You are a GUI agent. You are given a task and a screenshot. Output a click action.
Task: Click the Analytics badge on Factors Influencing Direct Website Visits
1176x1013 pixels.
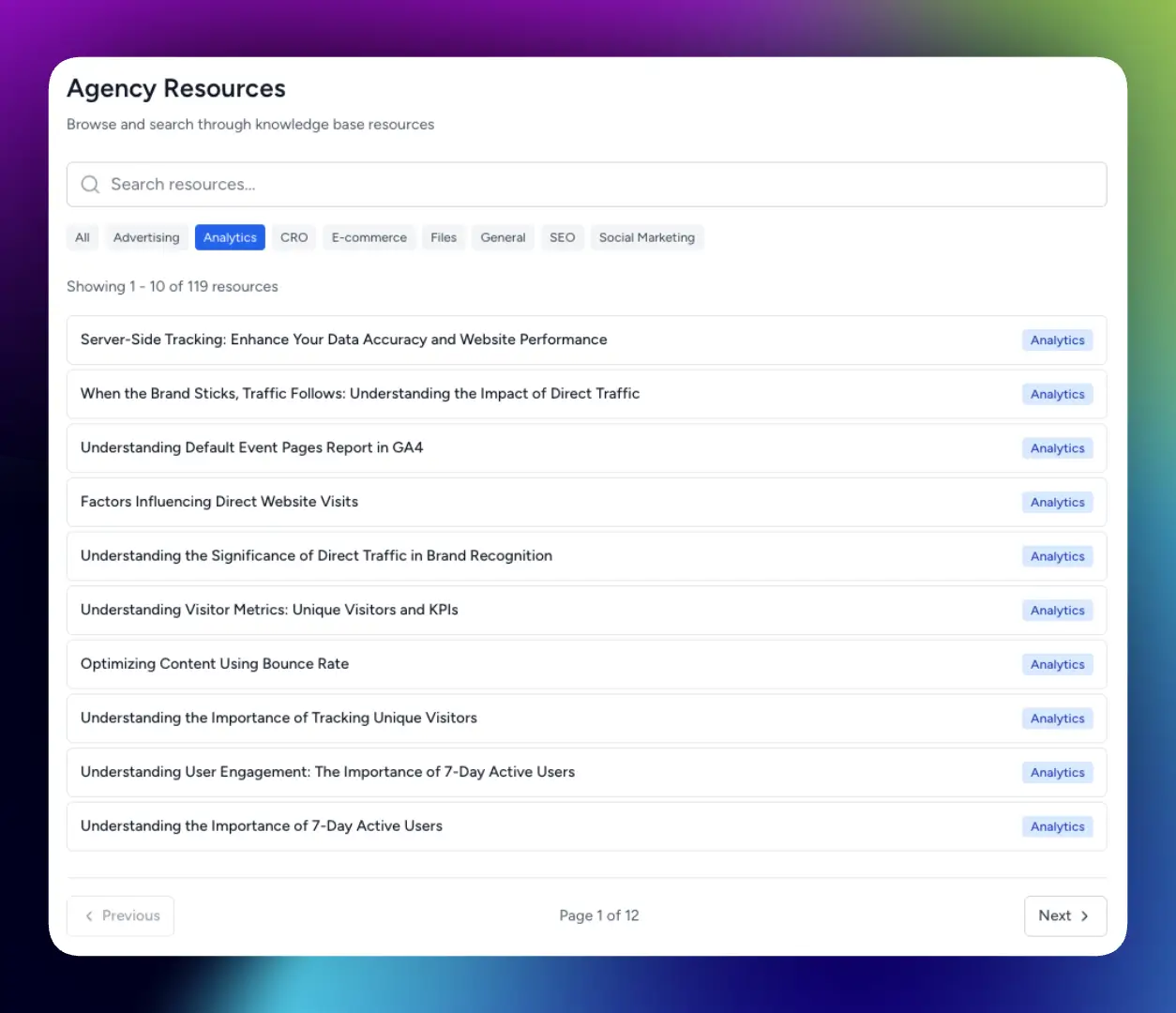(1057, 502)
